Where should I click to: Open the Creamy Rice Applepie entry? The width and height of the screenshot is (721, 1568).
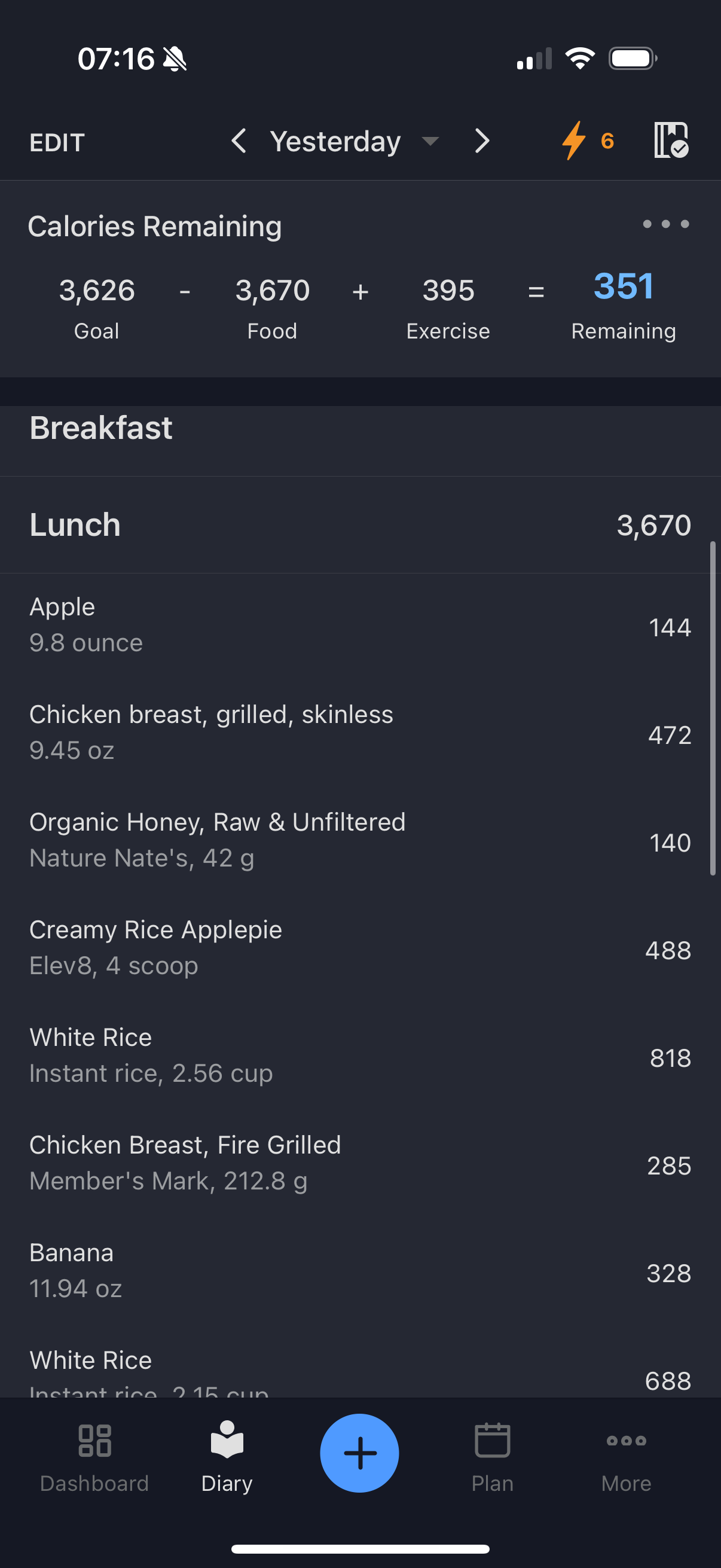coord(360,949)
